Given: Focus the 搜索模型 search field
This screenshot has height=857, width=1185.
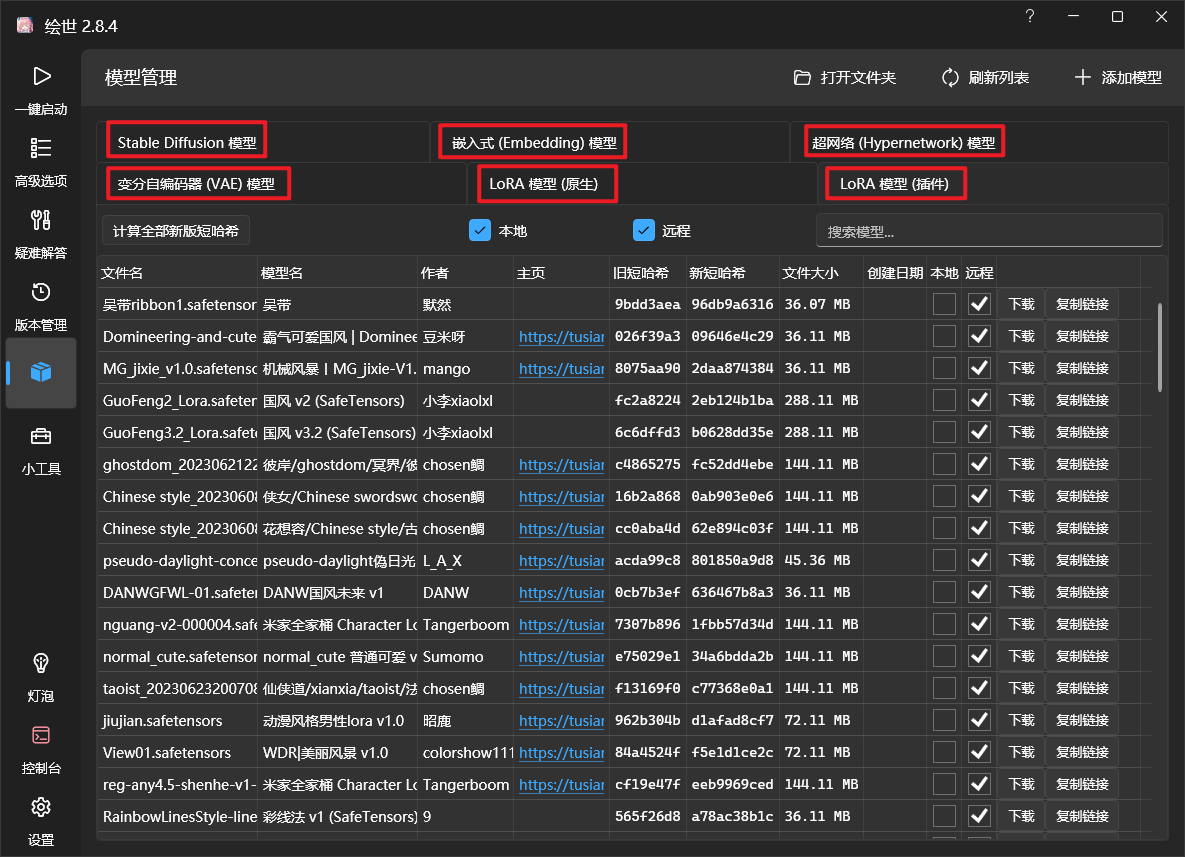Looking at the screenshot, I should [x=989, y=230].
